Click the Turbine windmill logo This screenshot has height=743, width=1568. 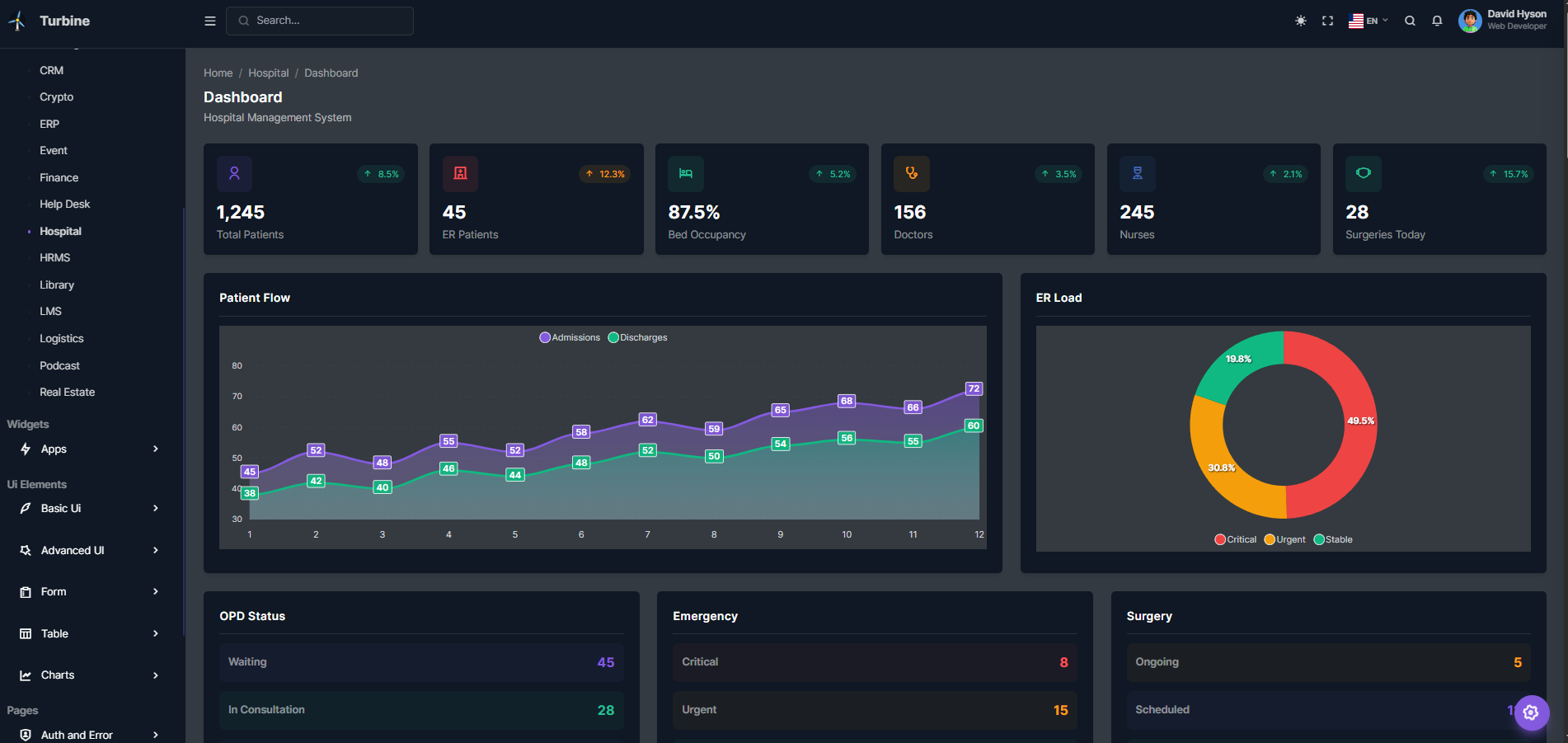pos(16,20)
